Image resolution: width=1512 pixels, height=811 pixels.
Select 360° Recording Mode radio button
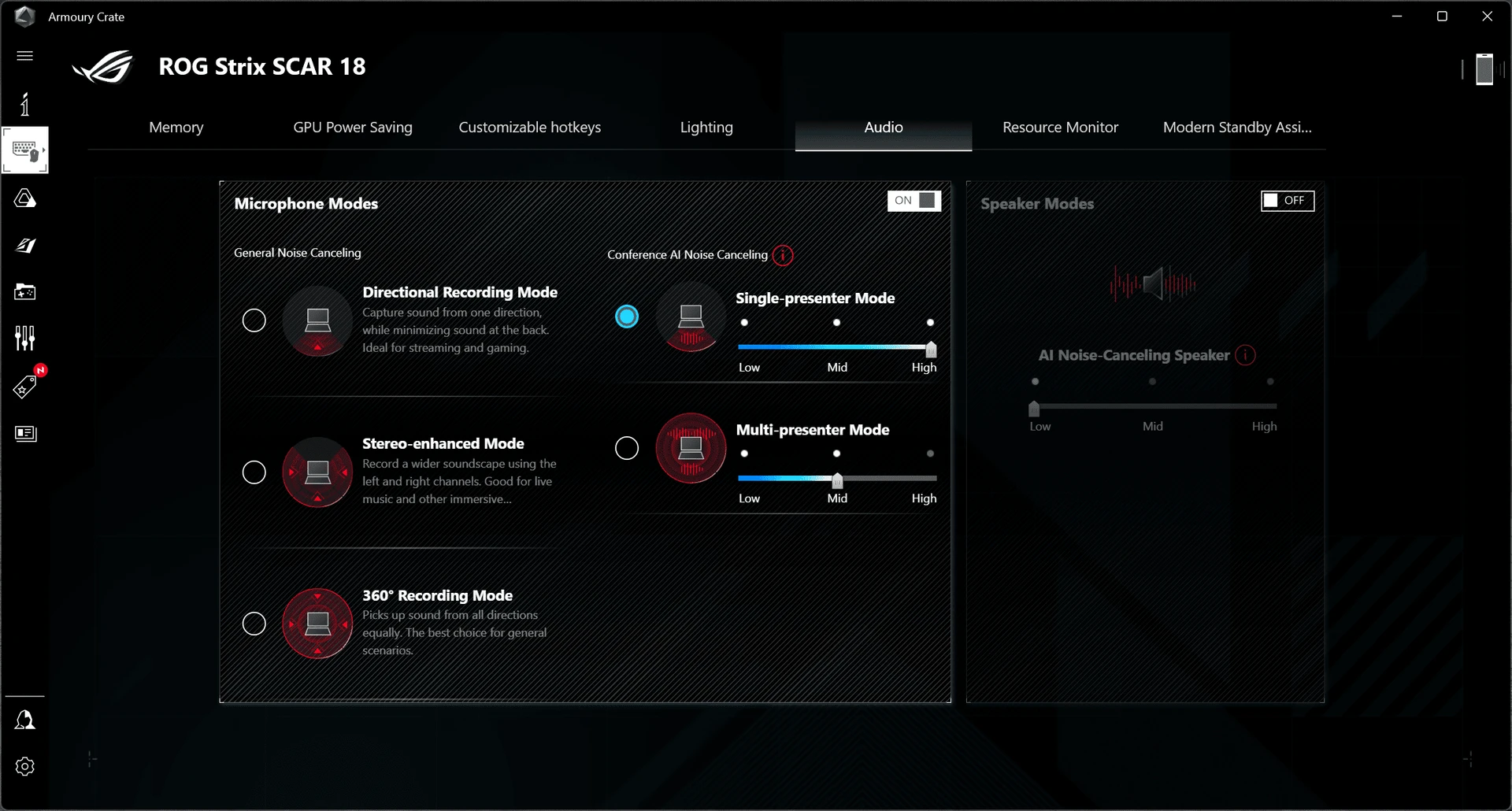[x=254, y=624]
